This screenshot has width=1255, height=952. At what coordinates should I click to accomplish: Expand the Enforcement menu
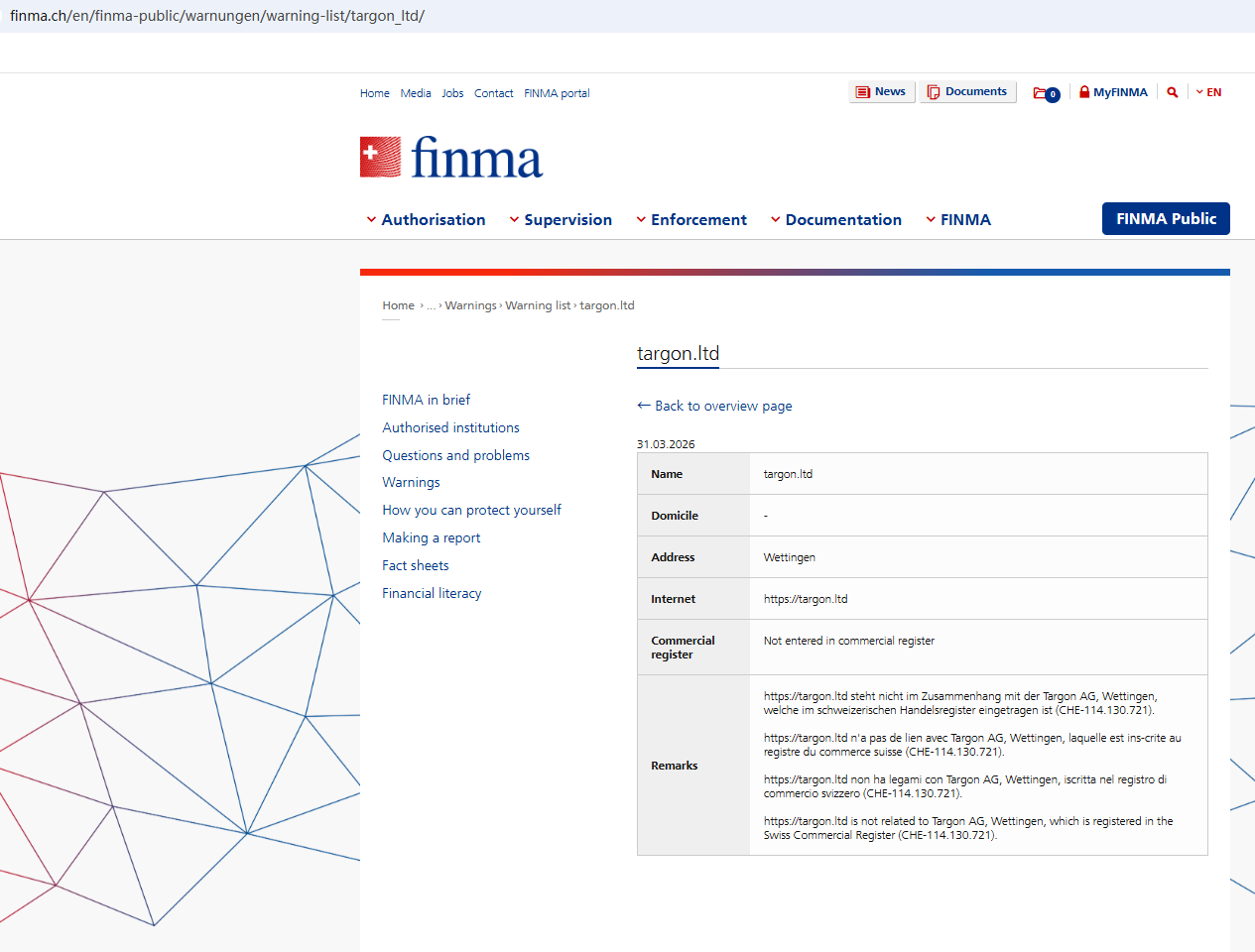pos(691,220)
